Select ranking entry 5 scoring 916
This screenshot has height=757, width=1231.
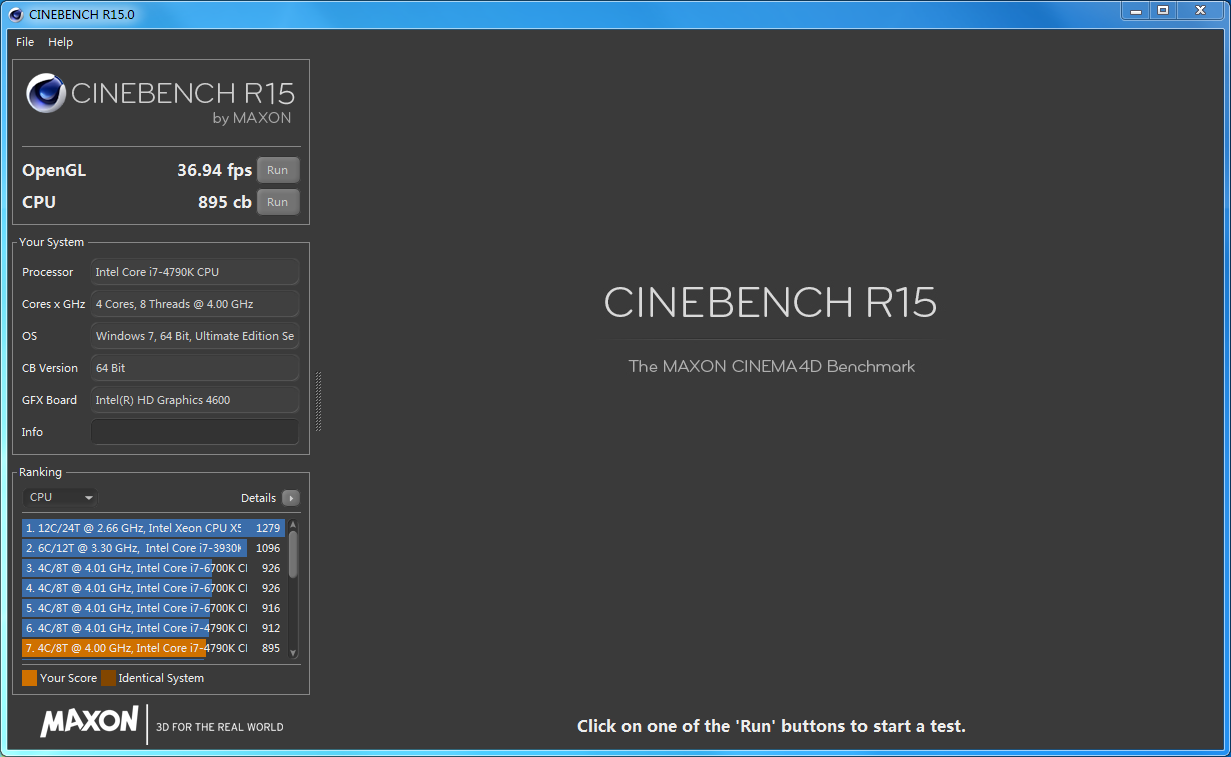point(154,608)
